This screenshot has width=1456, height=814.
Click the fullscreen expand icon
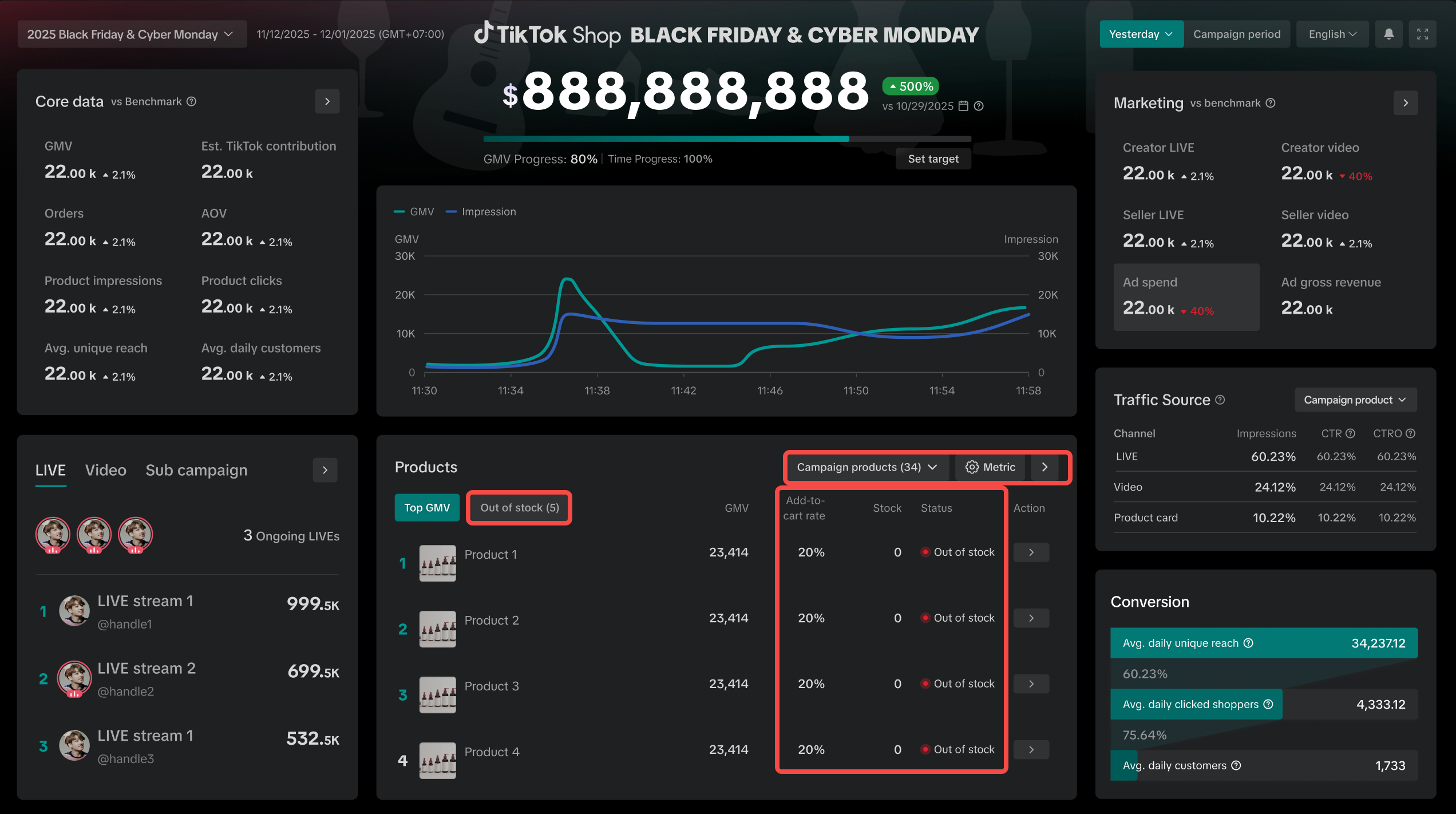(x=1422, y=34)
